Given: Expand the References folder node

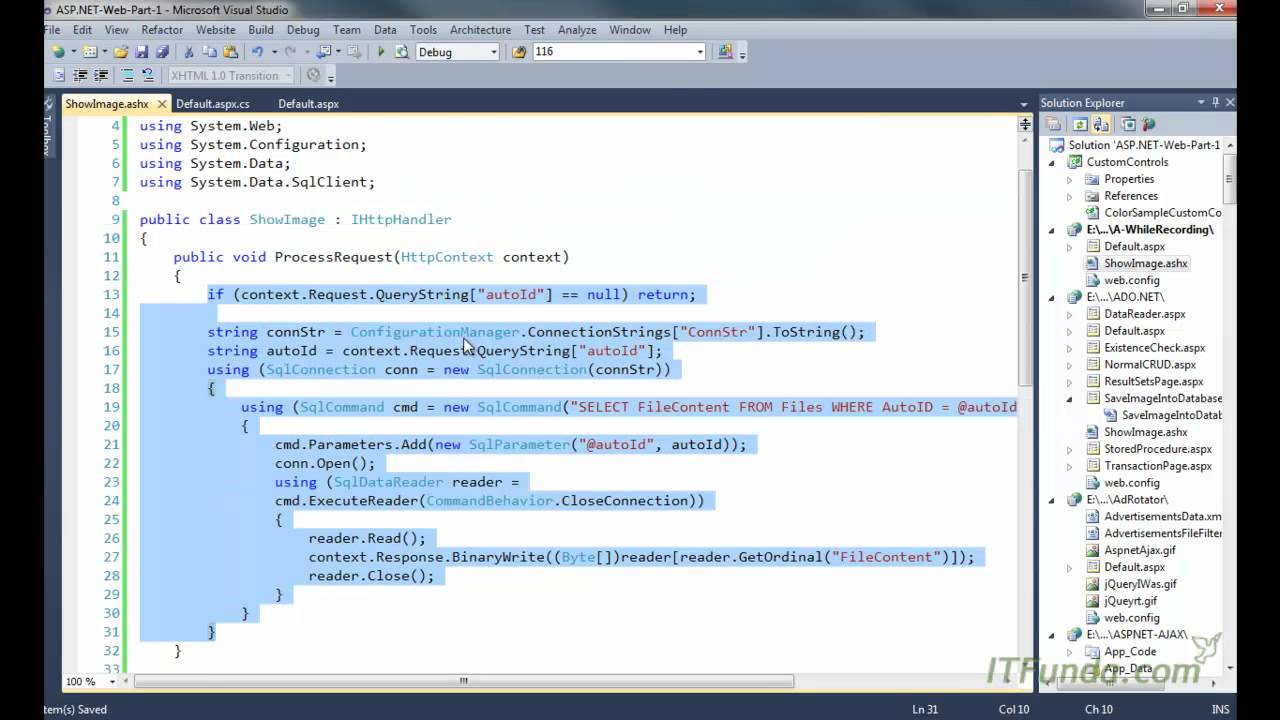Looking at the screenshot, I should pyautogui.click(x=1069, y=196).
